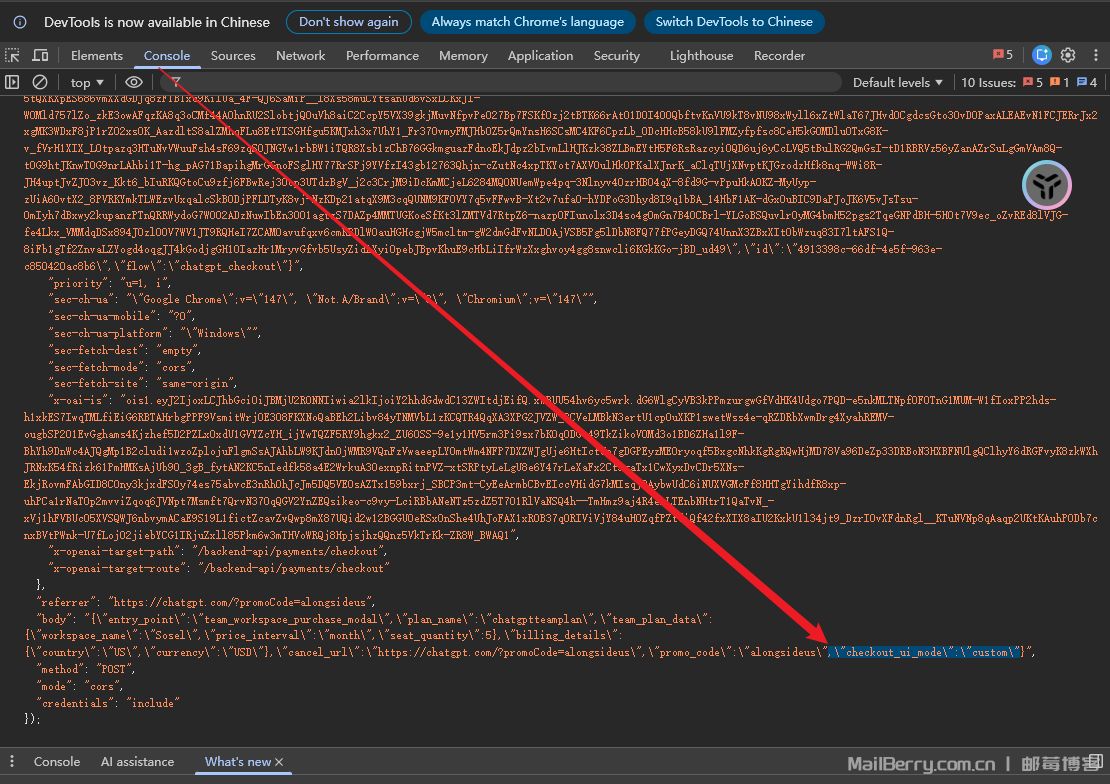The height and width of the screenshot is (784, 1110).
Task: Click the "sec-fetch-site": "same-origin" line
Action: 144,384
